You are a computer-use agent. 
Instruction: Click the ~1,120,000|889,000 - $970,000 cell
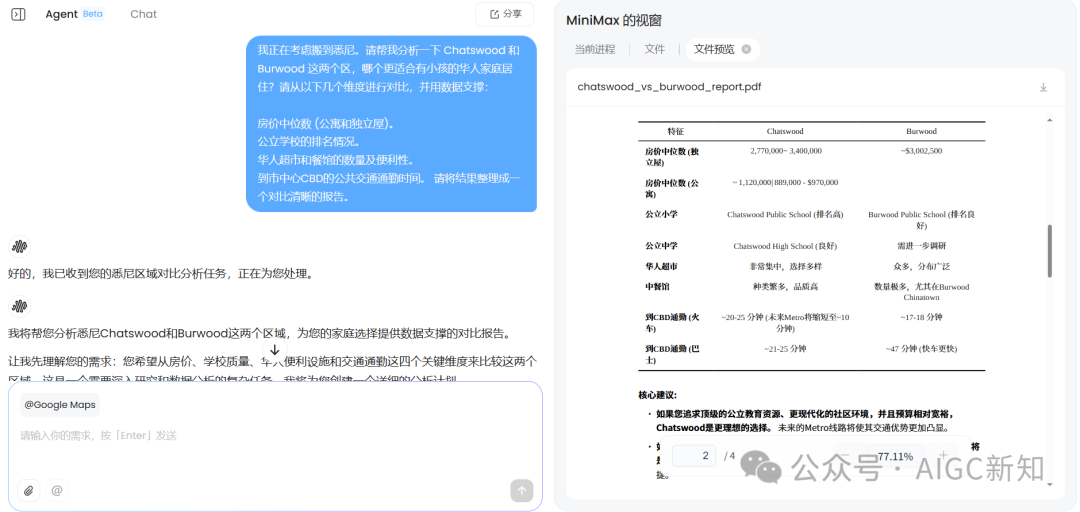click(785, 183)
